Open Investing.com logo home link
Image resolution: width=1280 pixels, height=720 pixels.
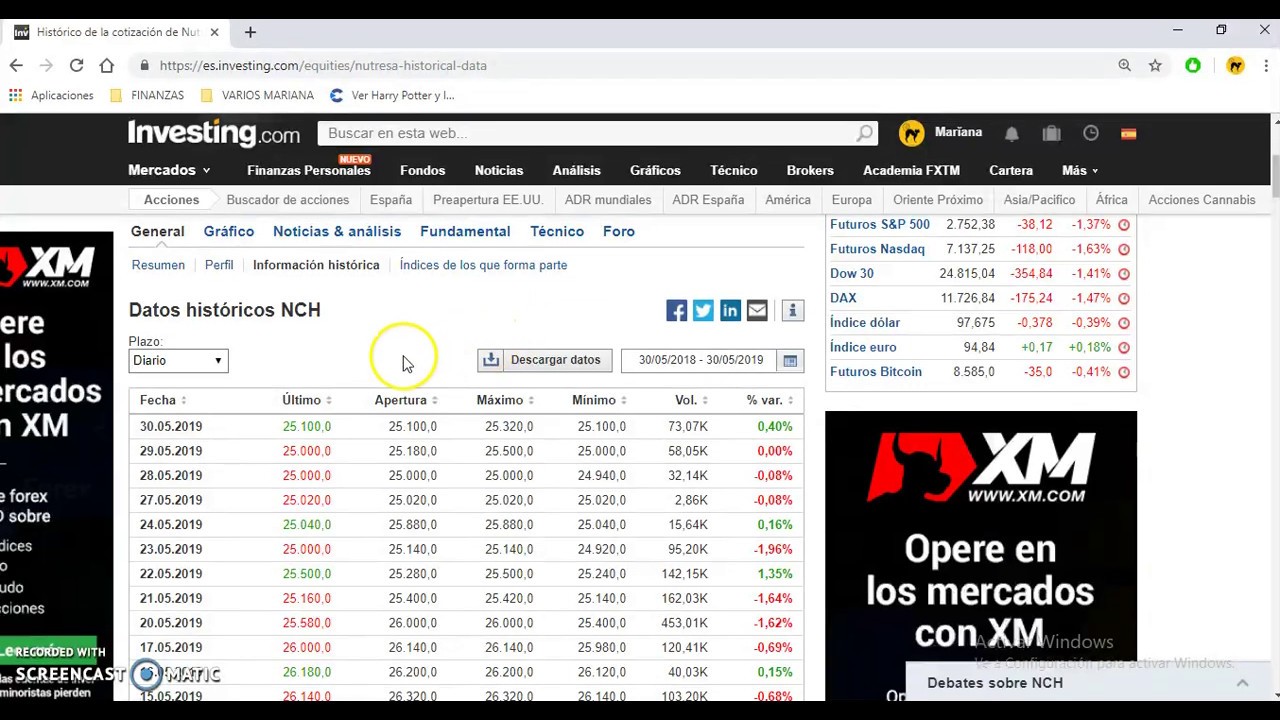click(x=214, y=133)
